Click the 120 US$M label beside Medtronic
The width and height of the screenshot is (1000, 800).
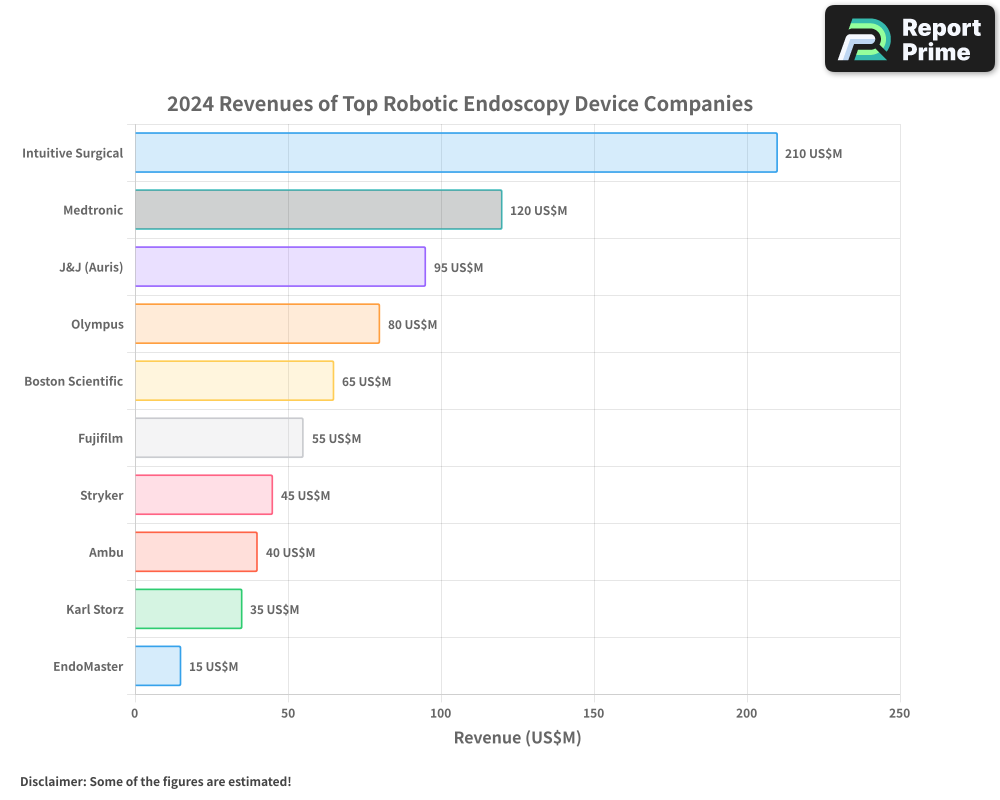point(537,211)
